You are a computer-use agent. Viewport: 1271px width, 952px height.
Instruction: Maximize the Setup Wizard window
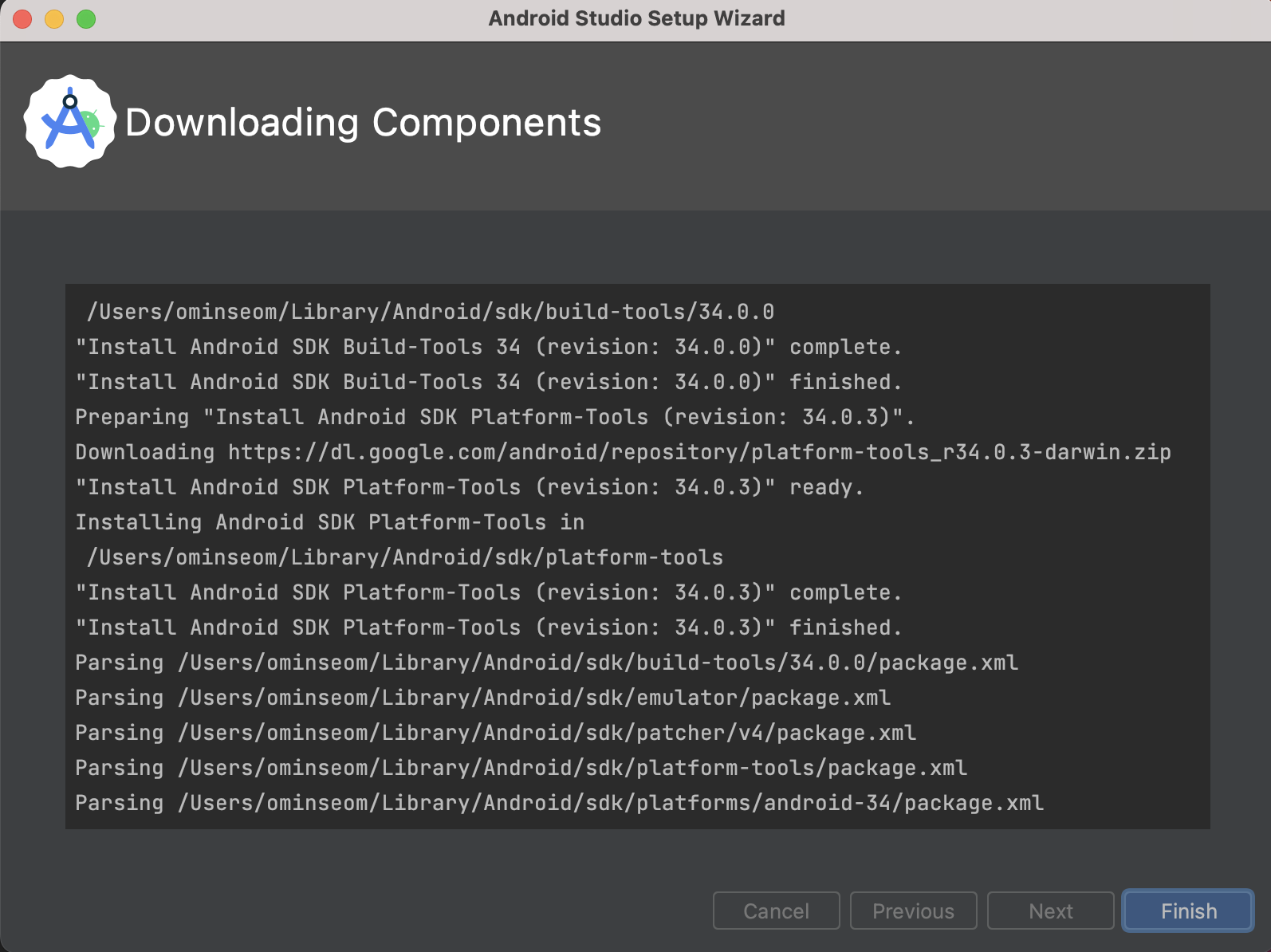[x=86, y=18]
